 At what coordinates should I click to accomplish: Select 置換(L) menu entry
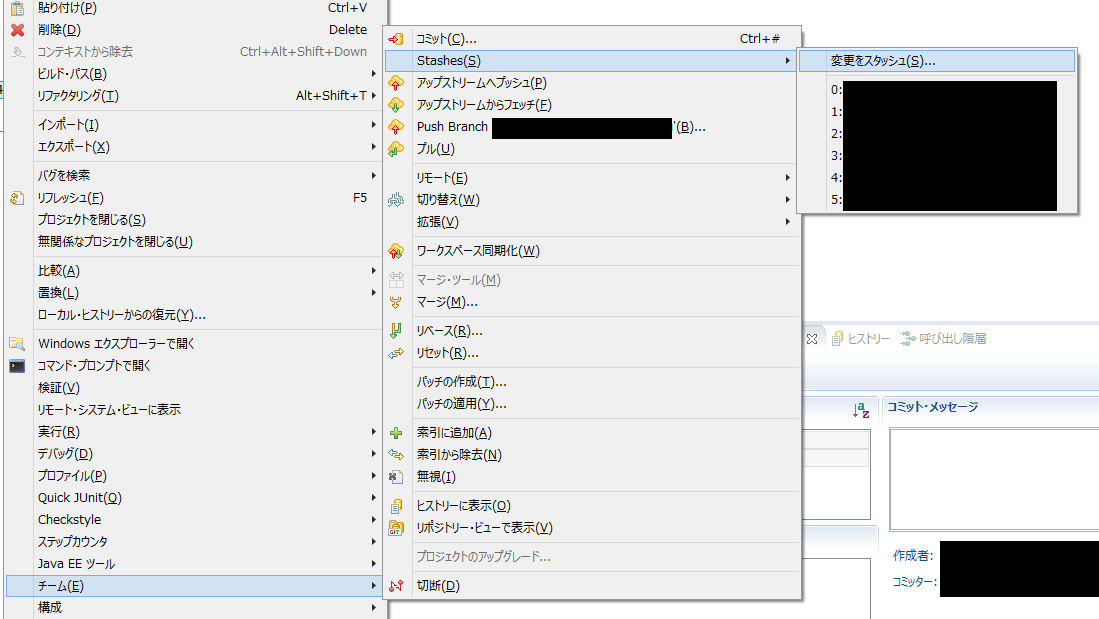[194, 293]
